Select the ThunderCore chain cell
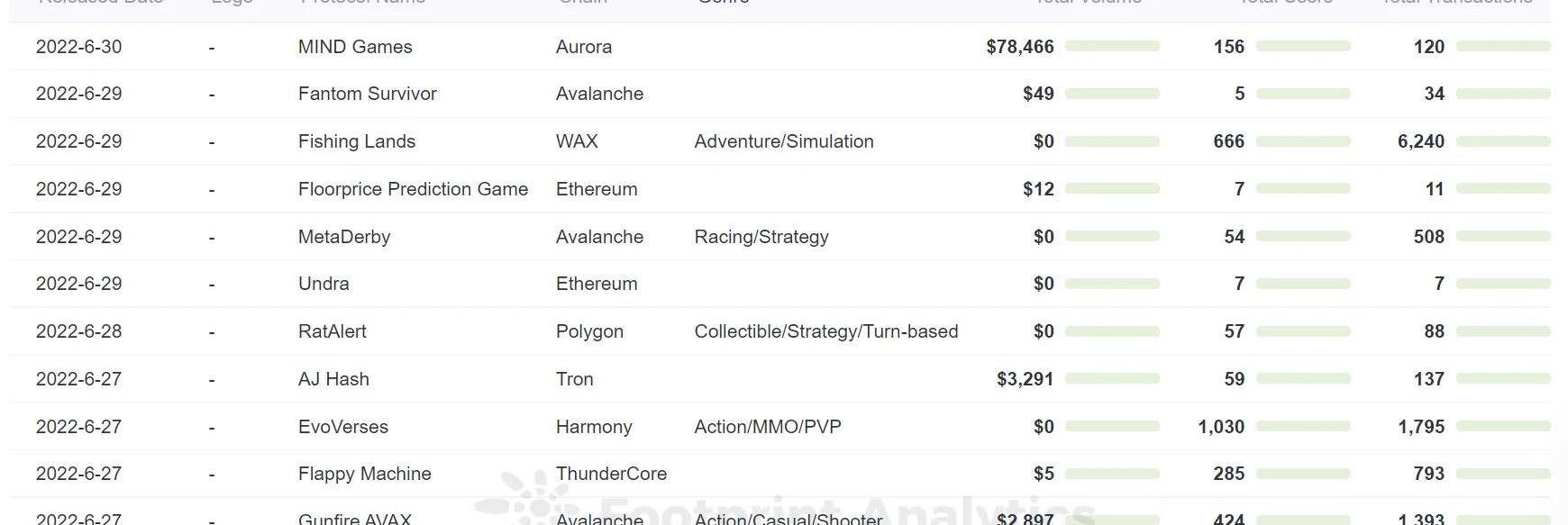The image size is (1568, 525). pyautogui.click(x=611, y=474)
